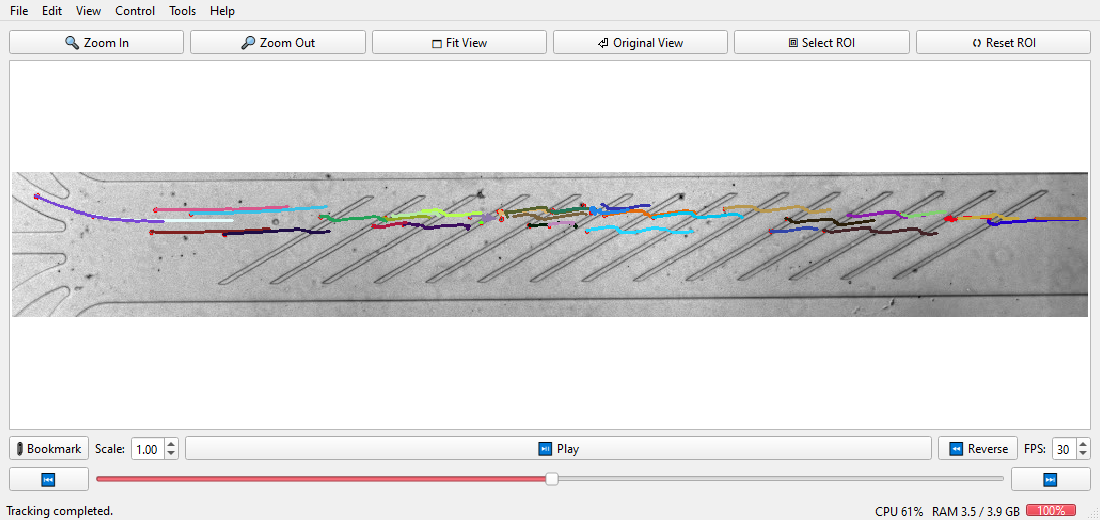
Task: Click the unplayed gray part of the timeline
Action: click(781, 479)
